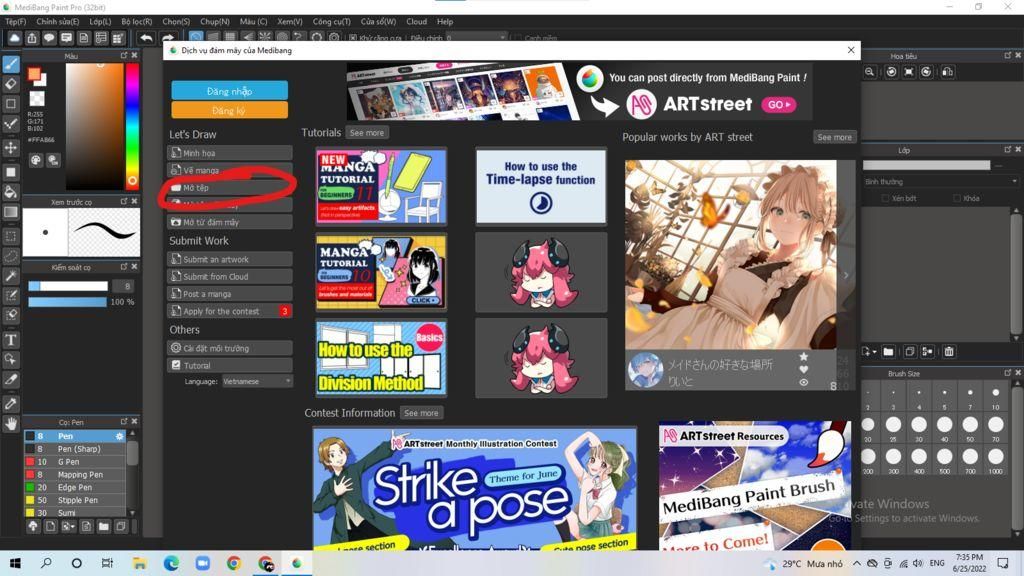This screenshot has height=576, width=1024.
Task: Click the color palette icon in Màu panel
Action: pos(36,160)
